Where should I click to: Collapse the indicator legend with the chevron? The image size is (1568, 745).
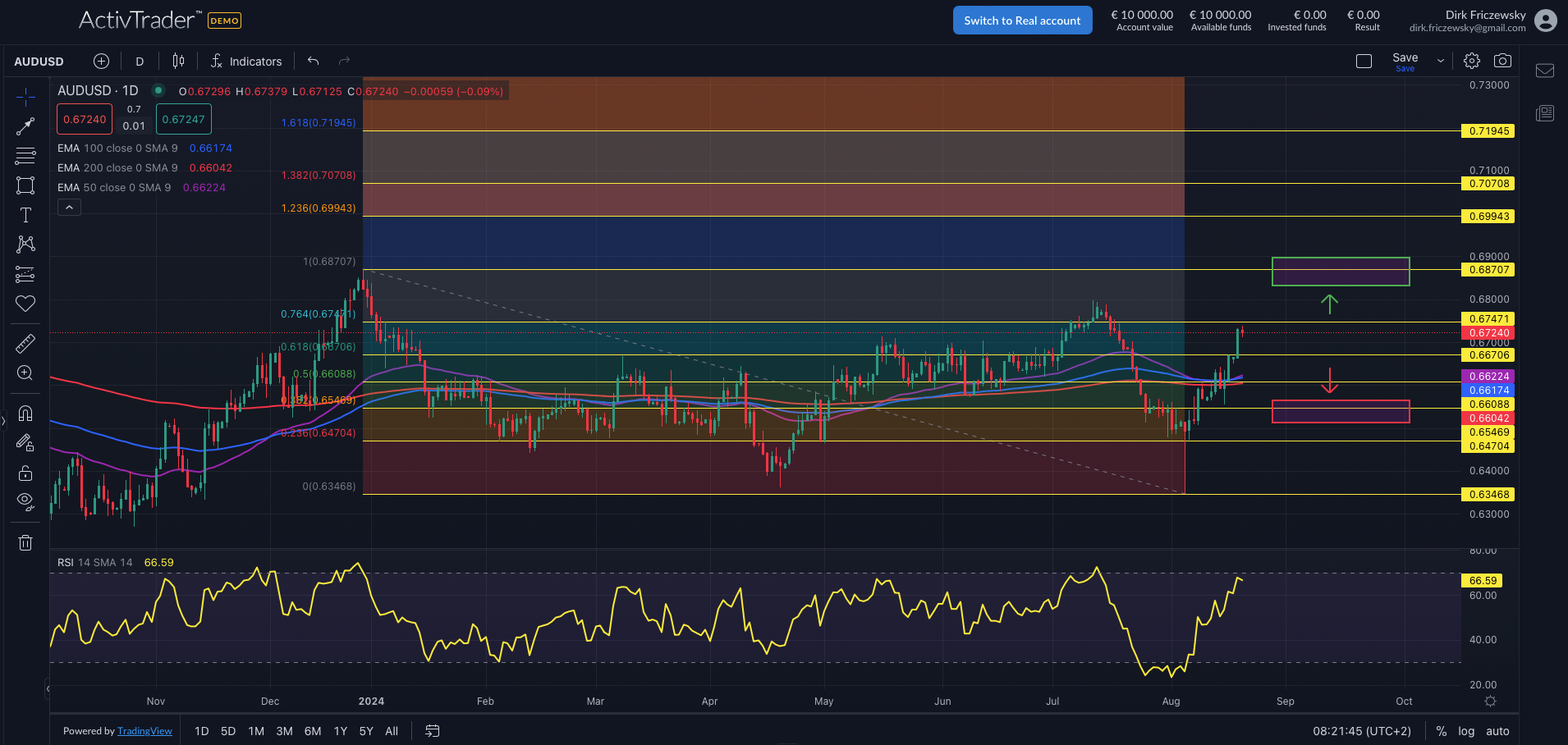69,206
